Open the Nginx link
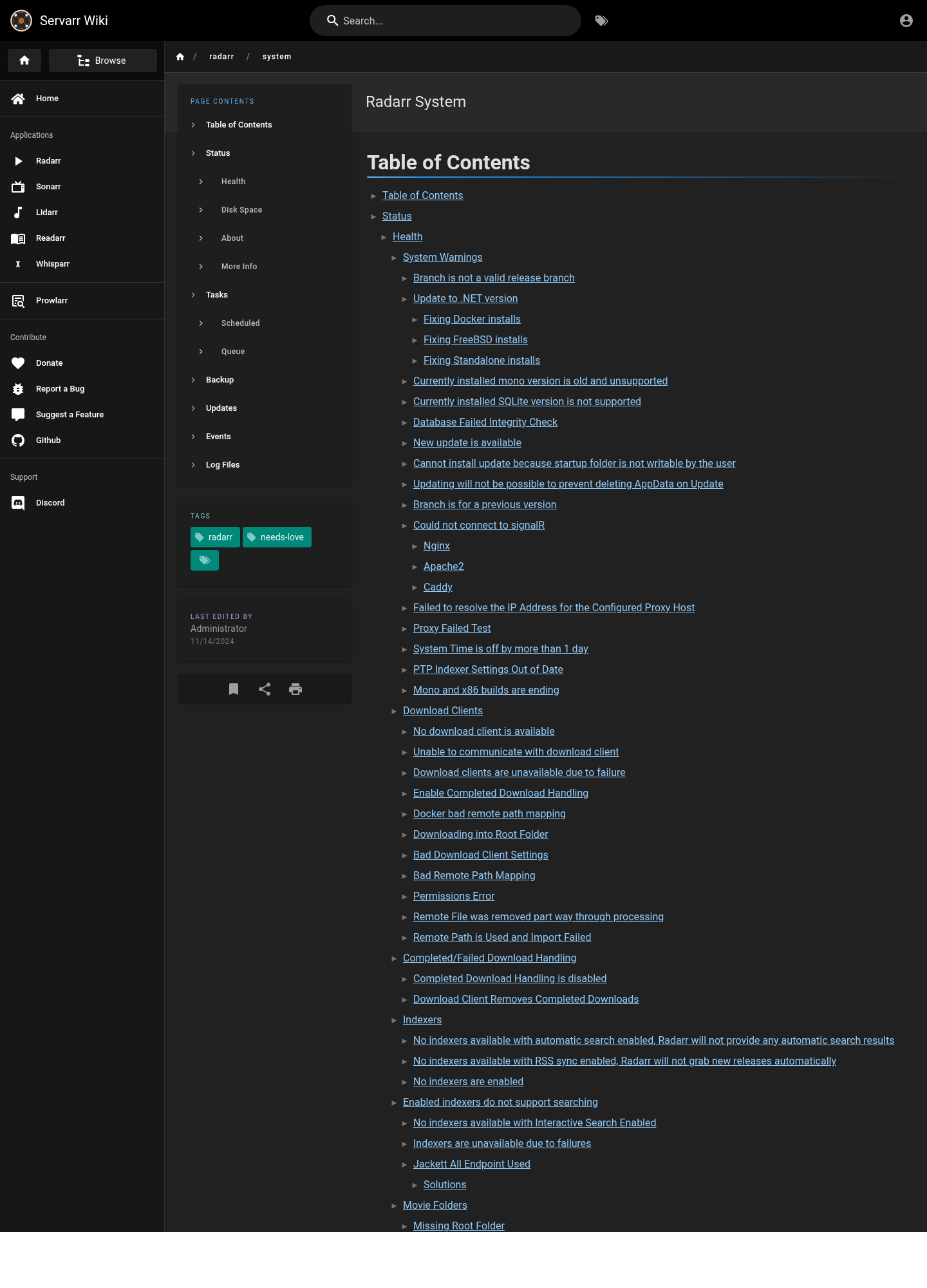The image size is (927, 1288). point(436,546)
